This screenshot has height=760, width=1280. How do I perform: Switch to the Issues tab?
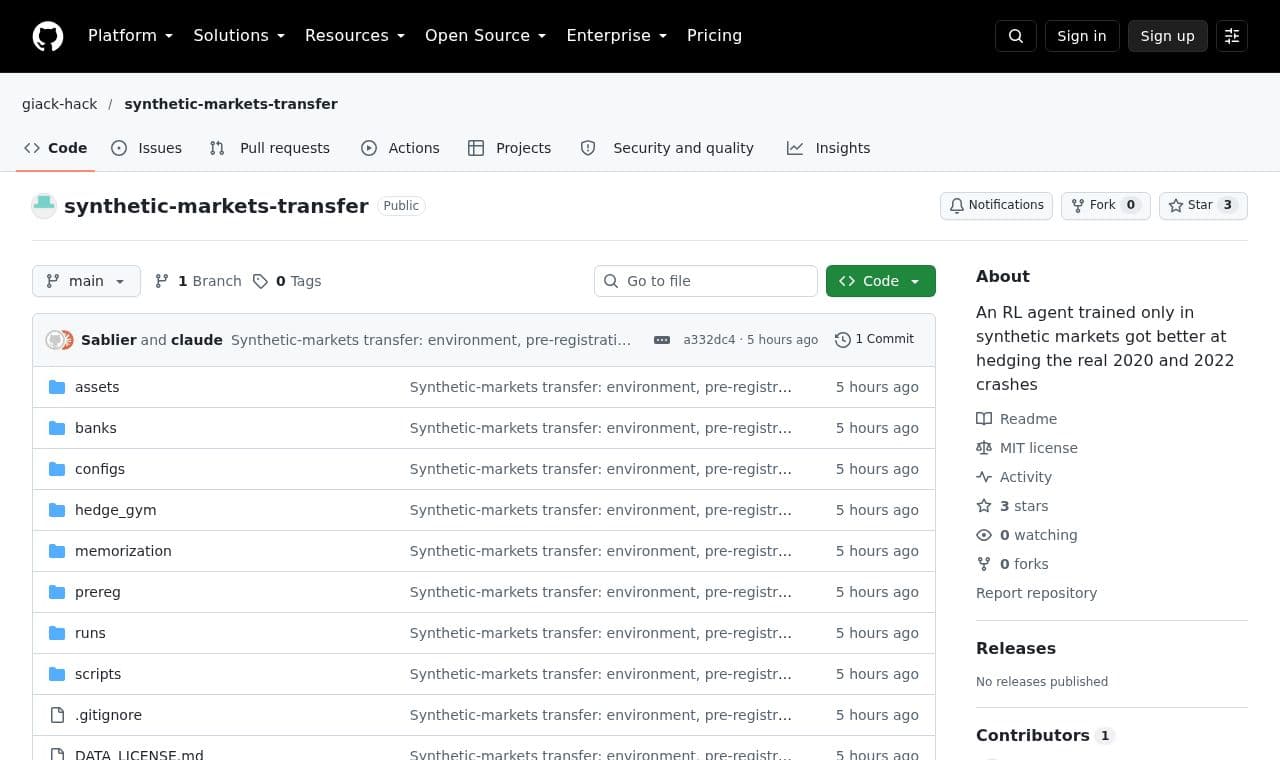tap(147, 148)
